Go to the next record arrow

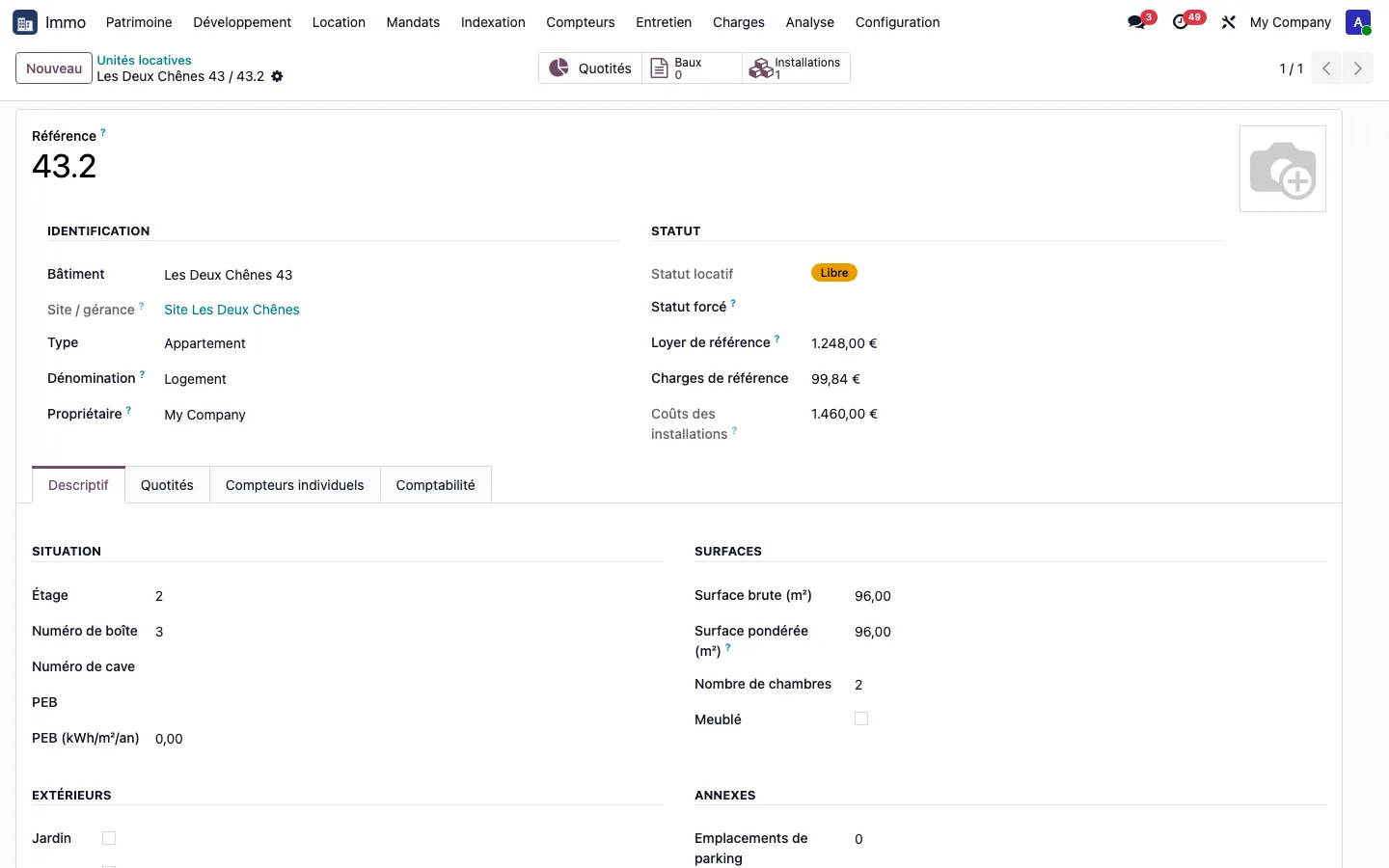[x=1357, y=68]
